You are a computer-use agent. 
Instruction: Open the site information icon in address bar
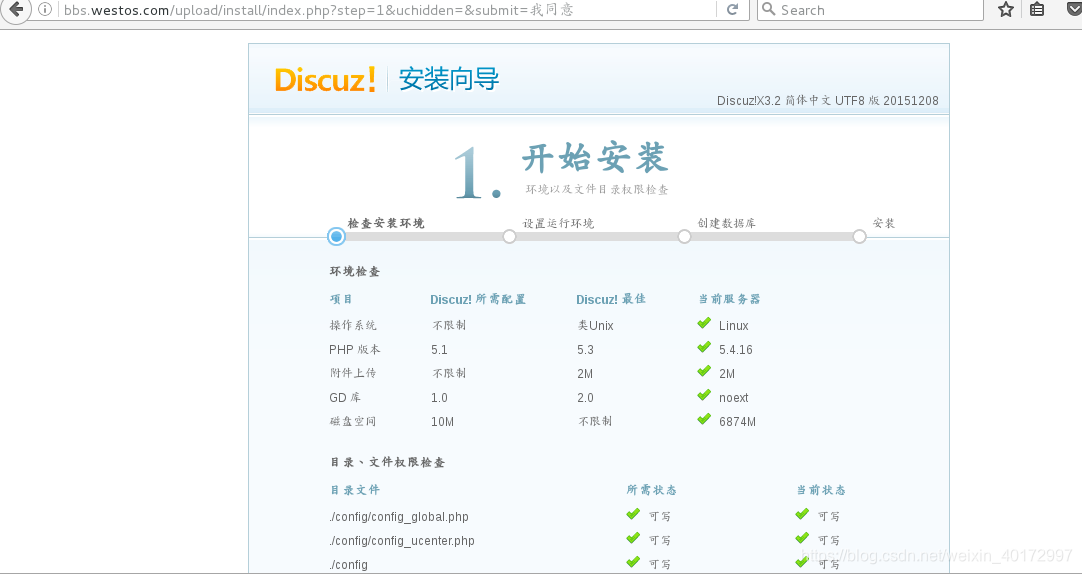click(45, 10)
